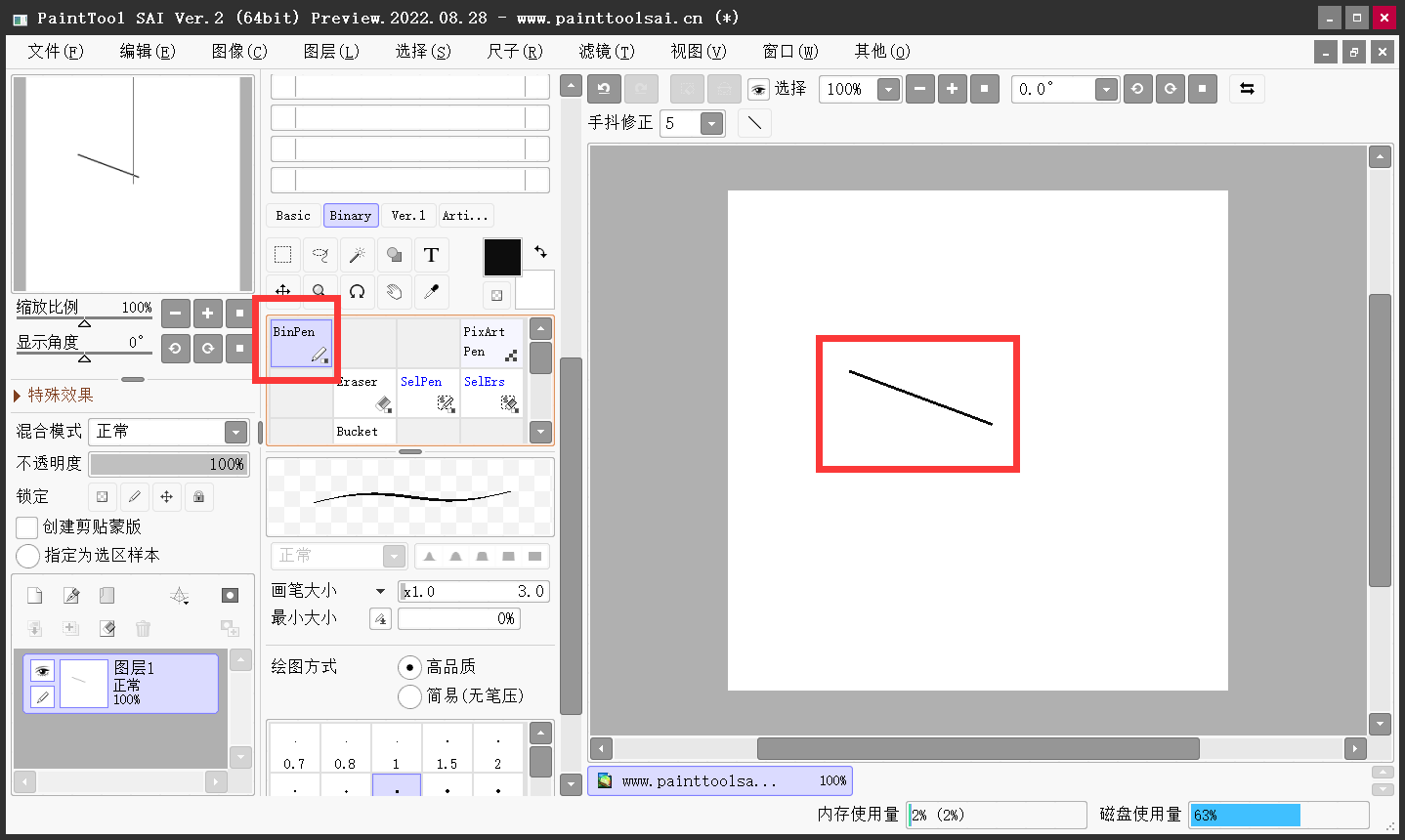The width and height of the screenshot is (1405, 840).
Task: Open the canvas zoom 100% dropdown
Action: pyautogui.click(x=888, y=90)
